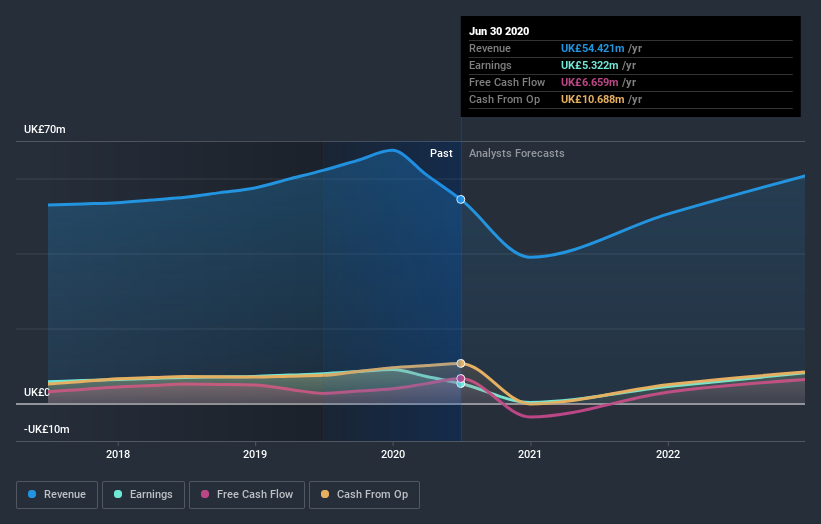Image resolution: width=821 pixels, height=524 pixels.
Task: Toggle the Free Cash Flow legend series
Action: point(247,495)
